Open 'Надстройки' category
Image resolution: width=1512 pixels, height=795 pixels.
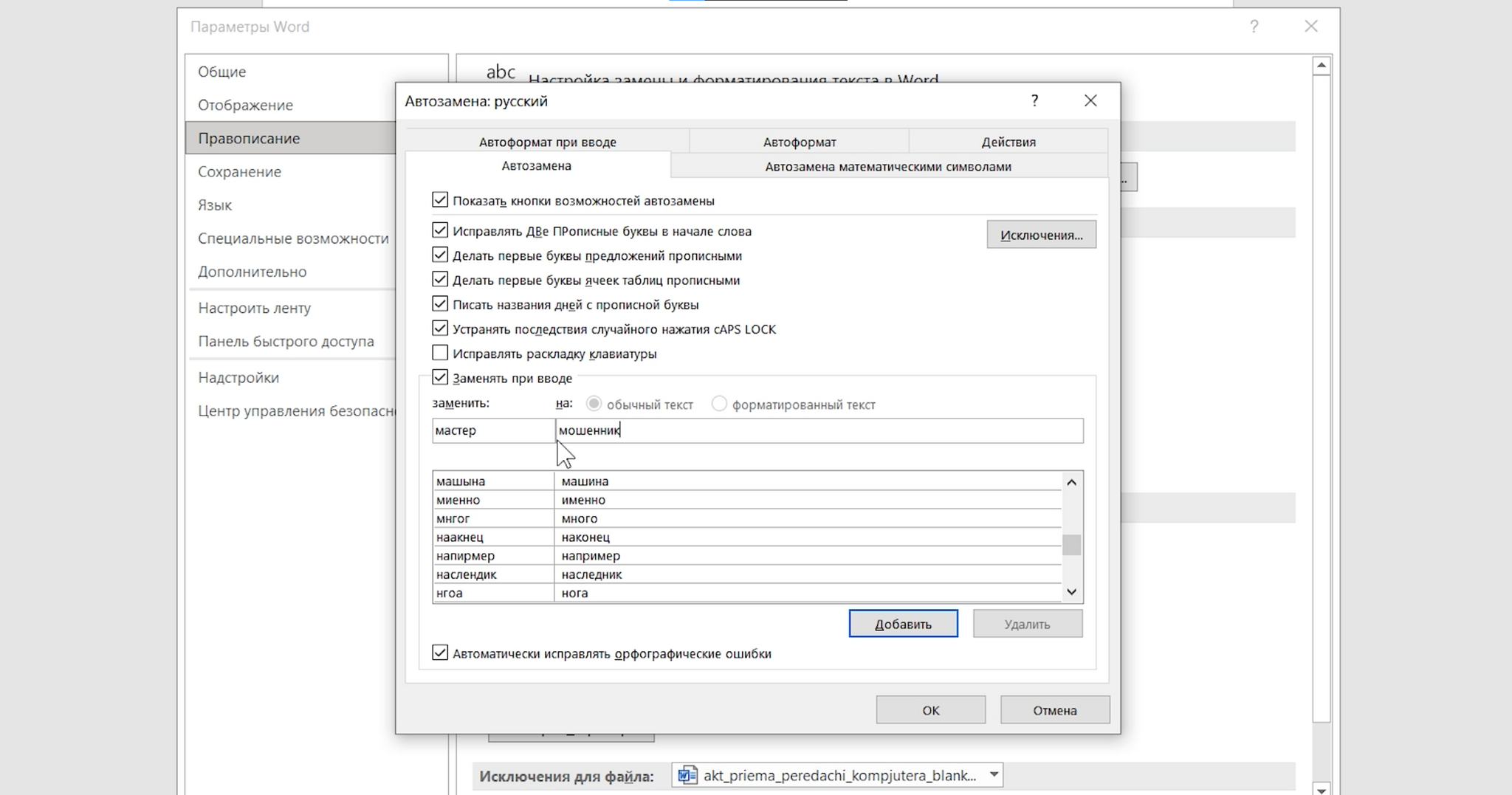tap(290, 377)
